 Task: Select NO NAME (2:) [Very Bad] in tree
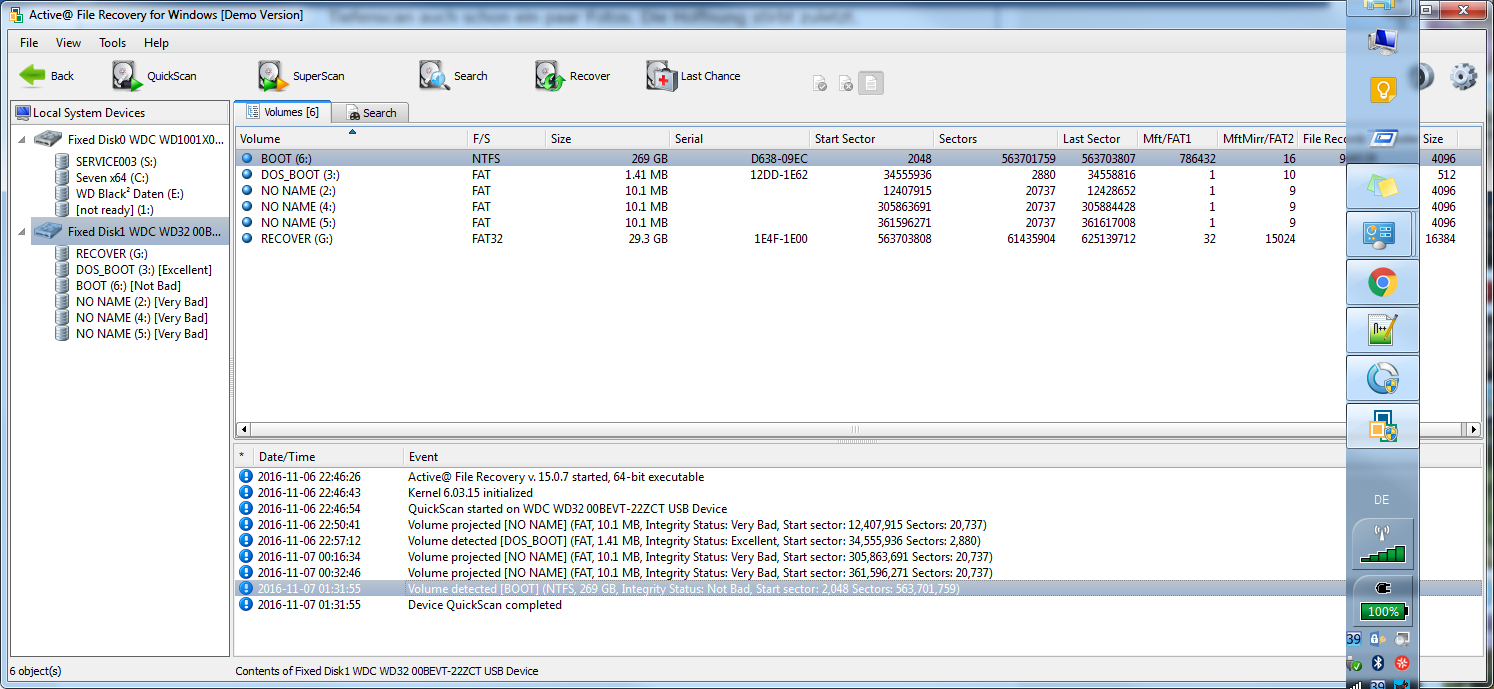click(x=141, y=301)
